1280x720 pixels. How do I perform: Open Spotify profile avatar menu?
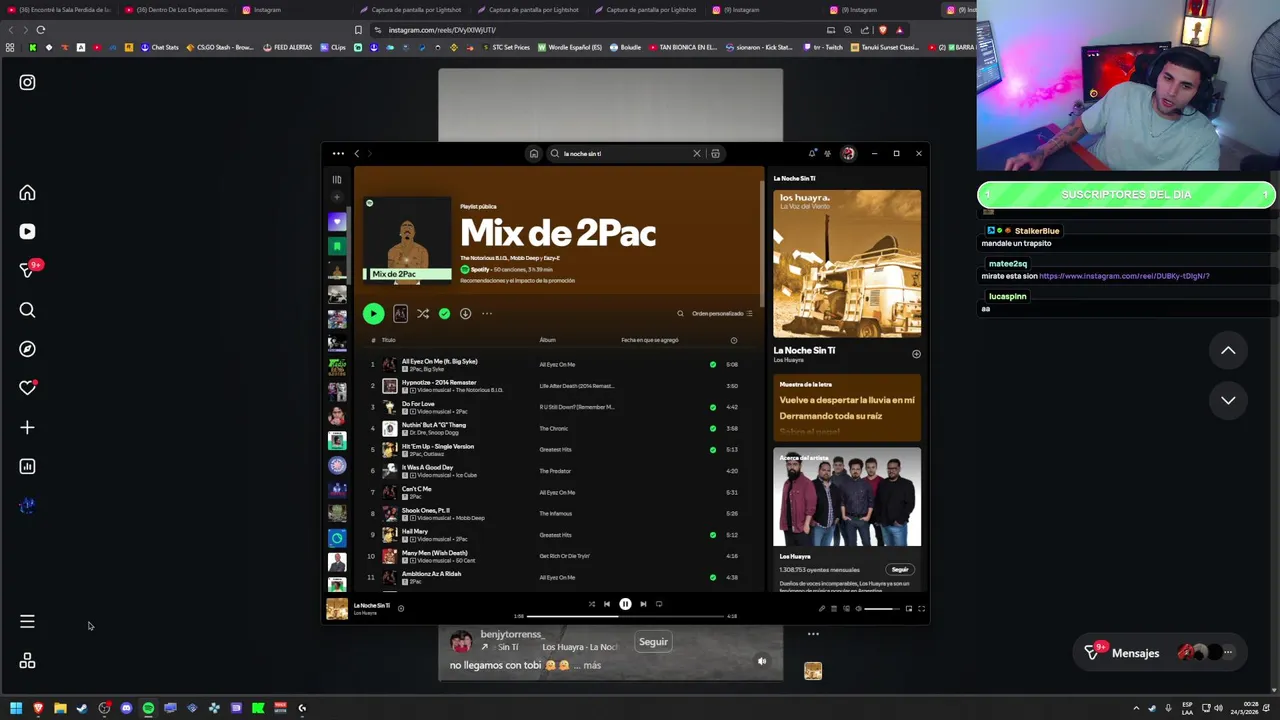[848, 154]
